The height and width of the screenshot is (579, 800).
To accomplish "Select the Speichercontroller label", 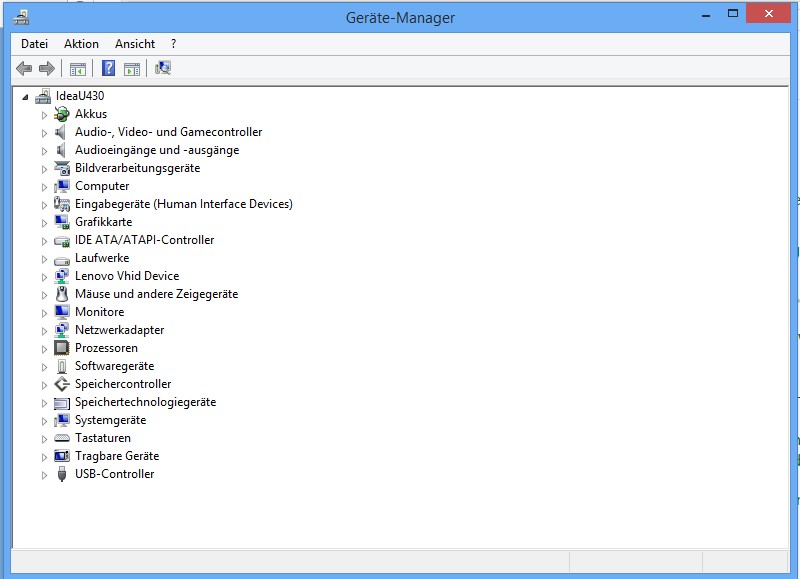I will click(x=123, y=384).
